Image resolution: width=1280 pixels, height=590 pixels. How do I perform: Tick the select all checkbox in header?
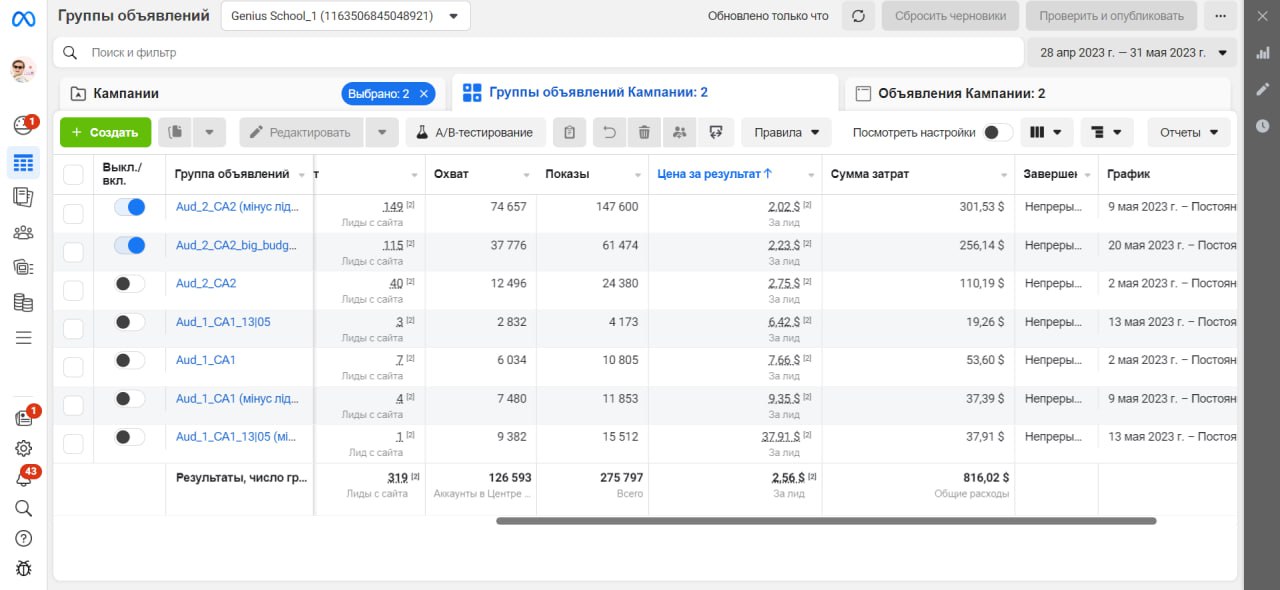(x=73, y=175)
